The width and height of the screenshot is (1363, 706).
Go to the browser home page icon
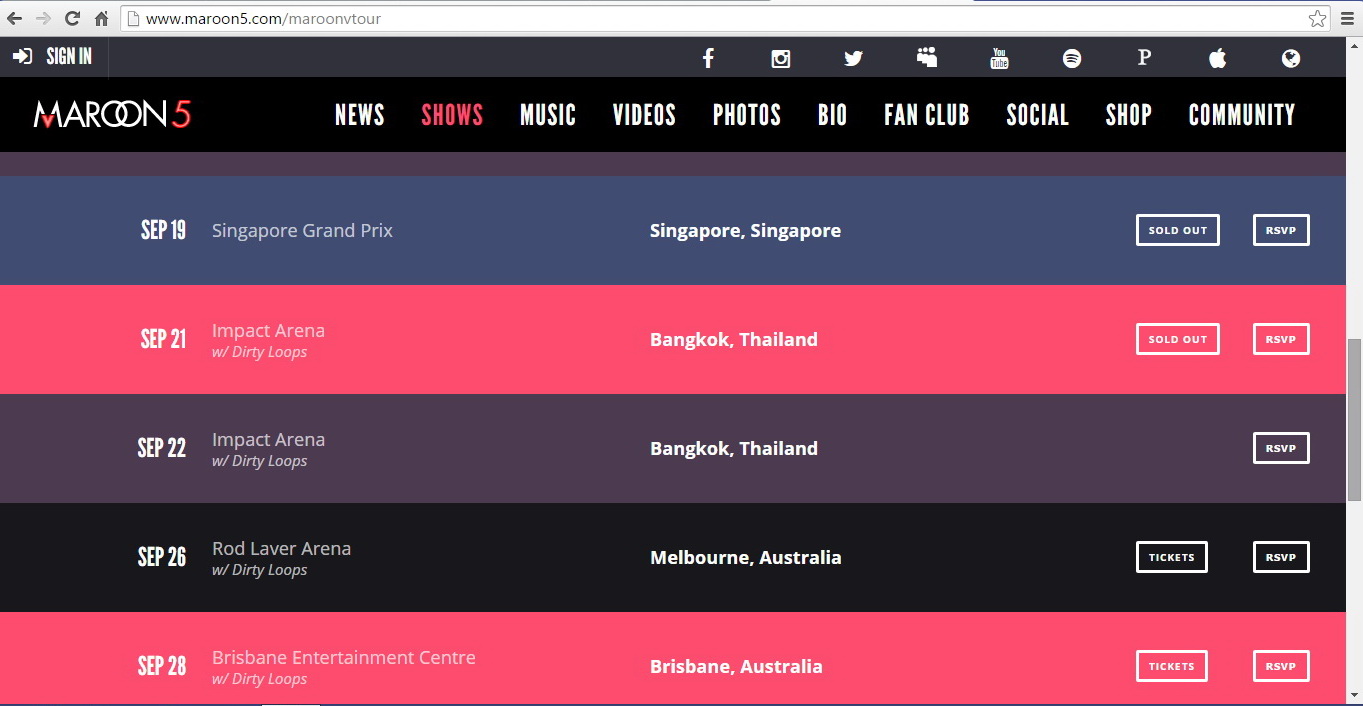(x=101, y=18)
